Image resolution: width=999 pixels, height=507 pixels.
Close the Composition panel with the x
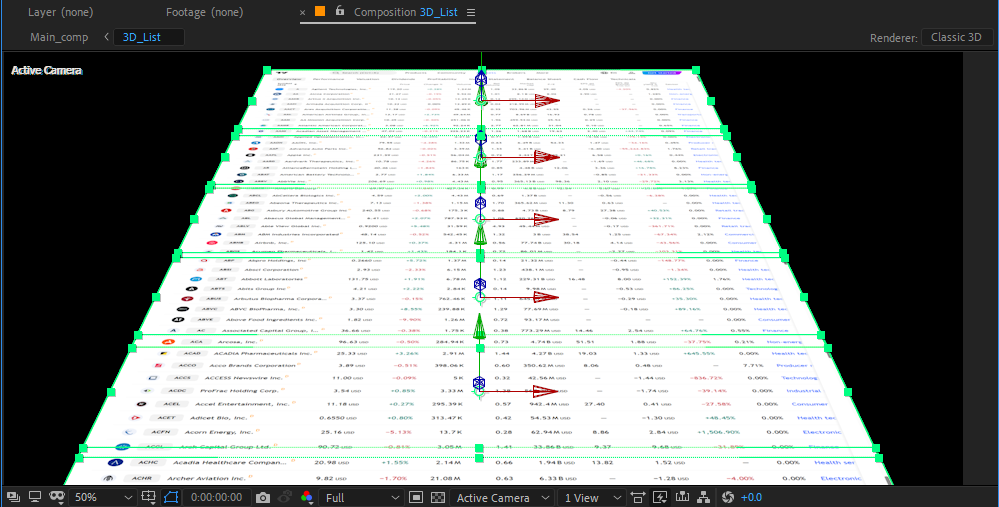coord(302,12)
